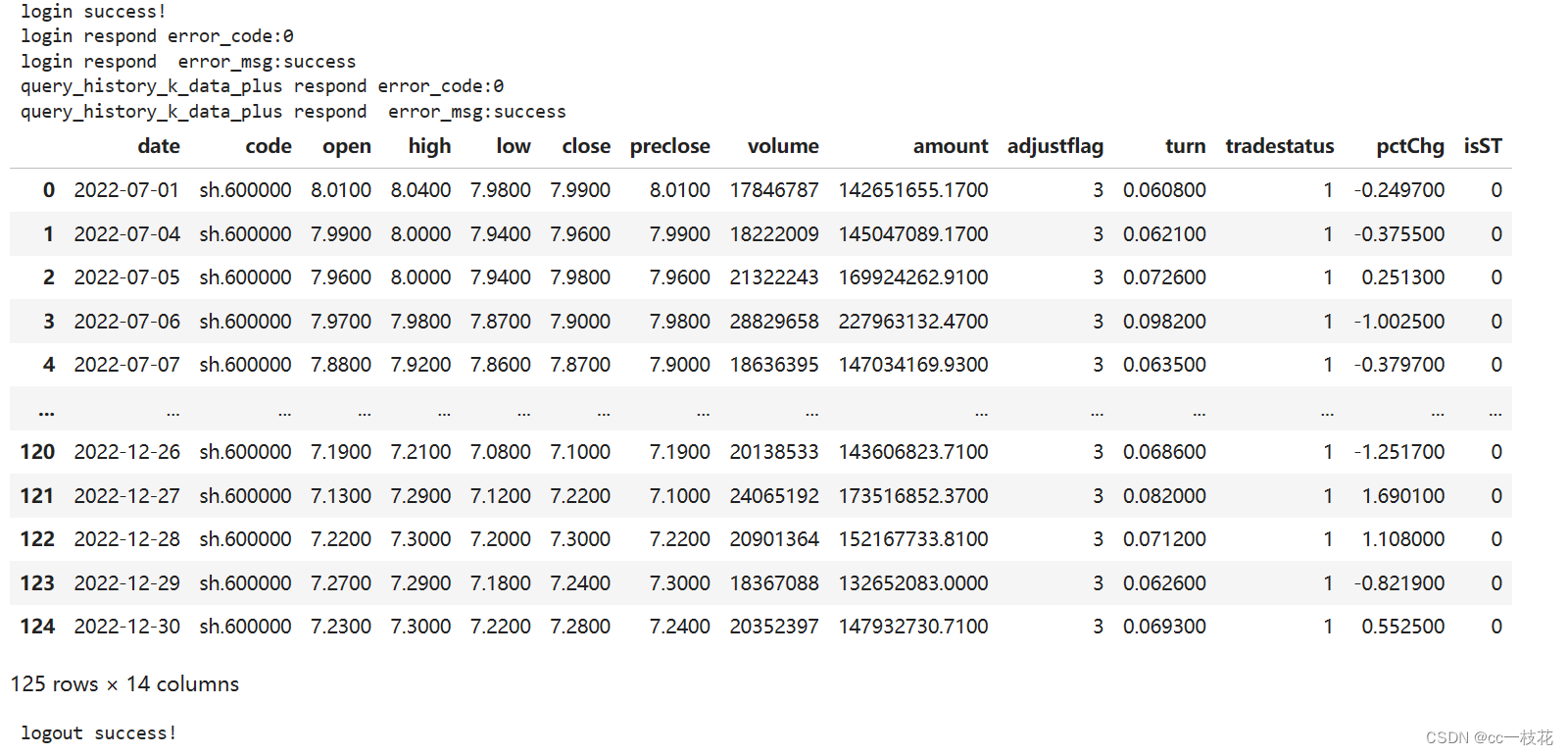Click volume value 18222009
The image size is (1568, 755).
point(774,234)
